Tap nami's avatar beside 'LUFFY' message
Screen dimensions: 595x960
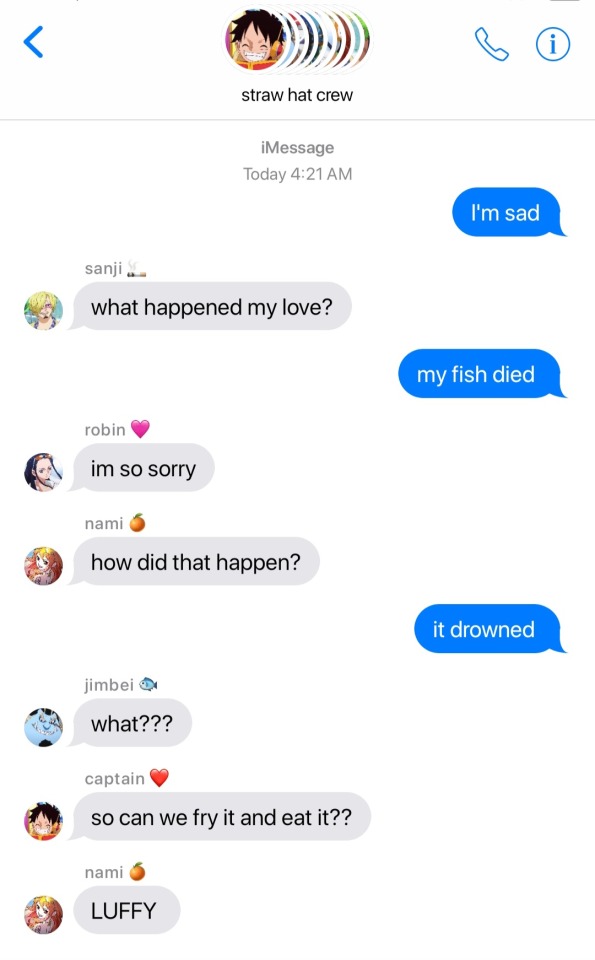point(43,915)
